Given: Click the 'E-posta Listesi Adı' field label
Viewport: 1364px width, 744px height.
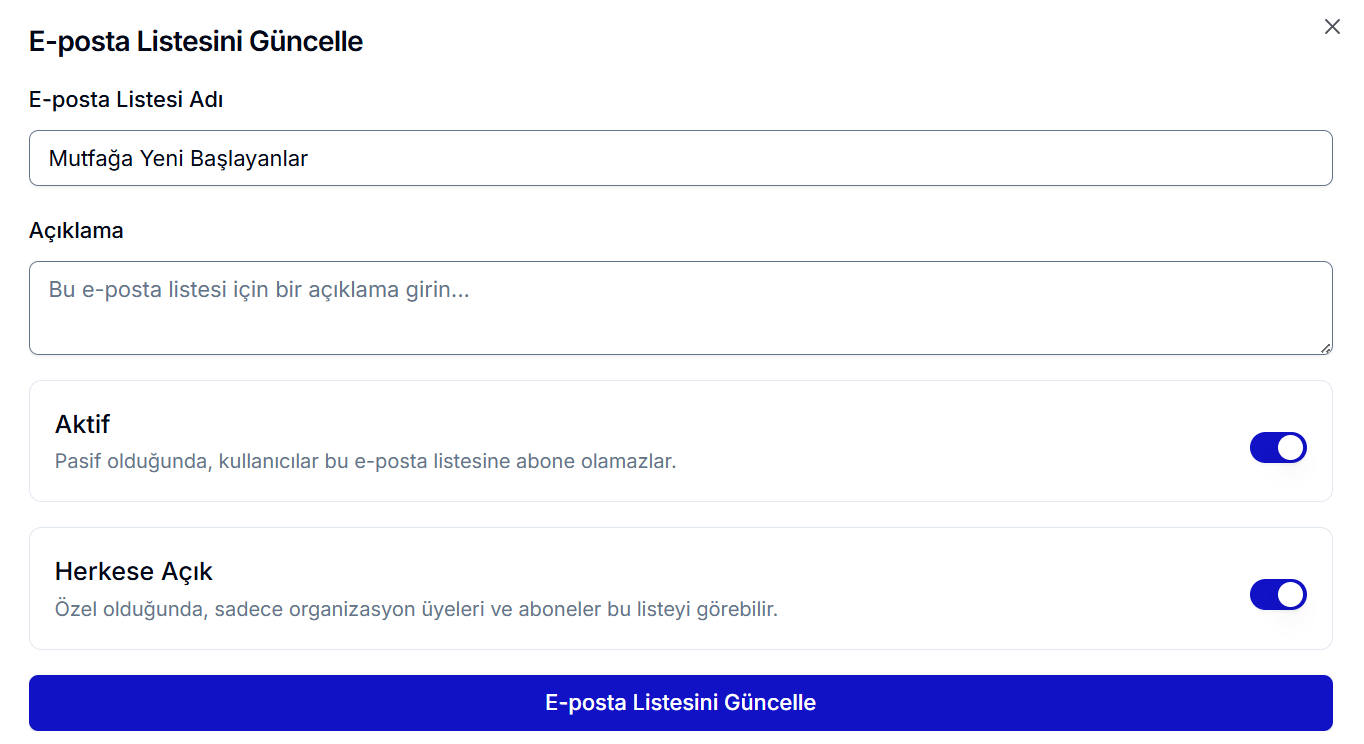Looking at the screenshot, I should click(x=126, y=99).
